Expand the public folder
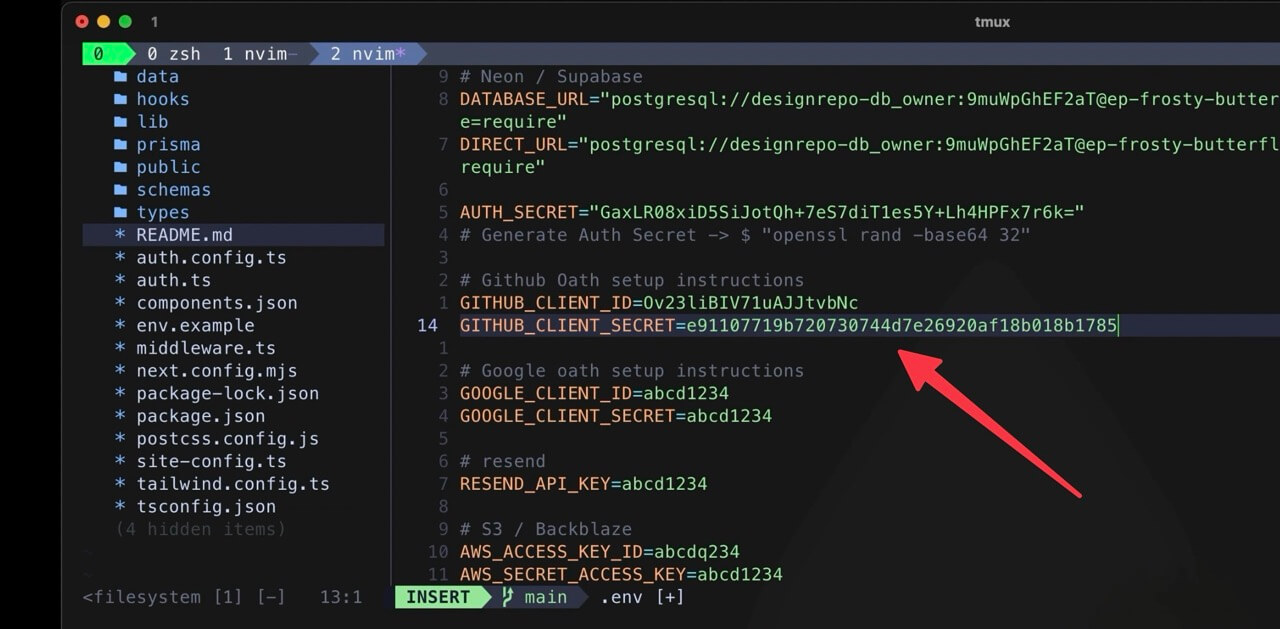 [x=168, y=167]
